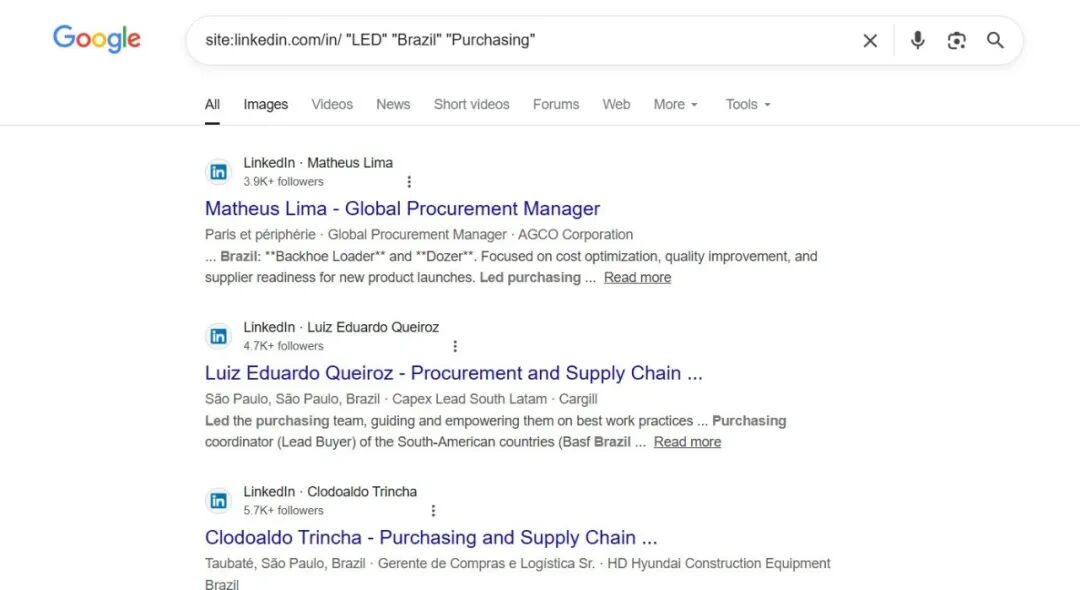Image resolution: width=1080 pixels, height=590 pixels.
Task: Click the magnifying glass search icon
Action: coord(995,41)
